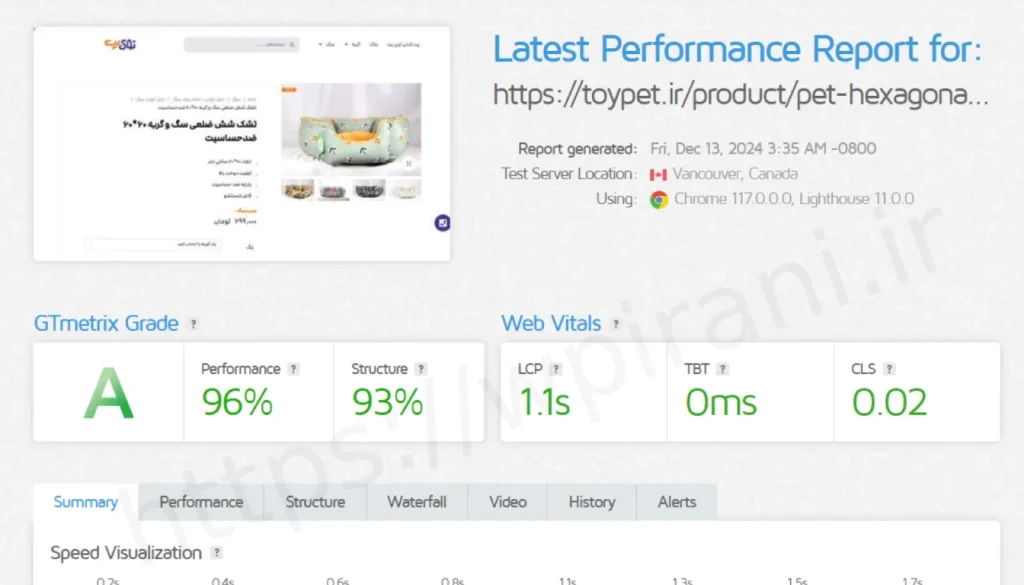Select the Waterfall tab

pyautogui.click(x=416, y=502)
